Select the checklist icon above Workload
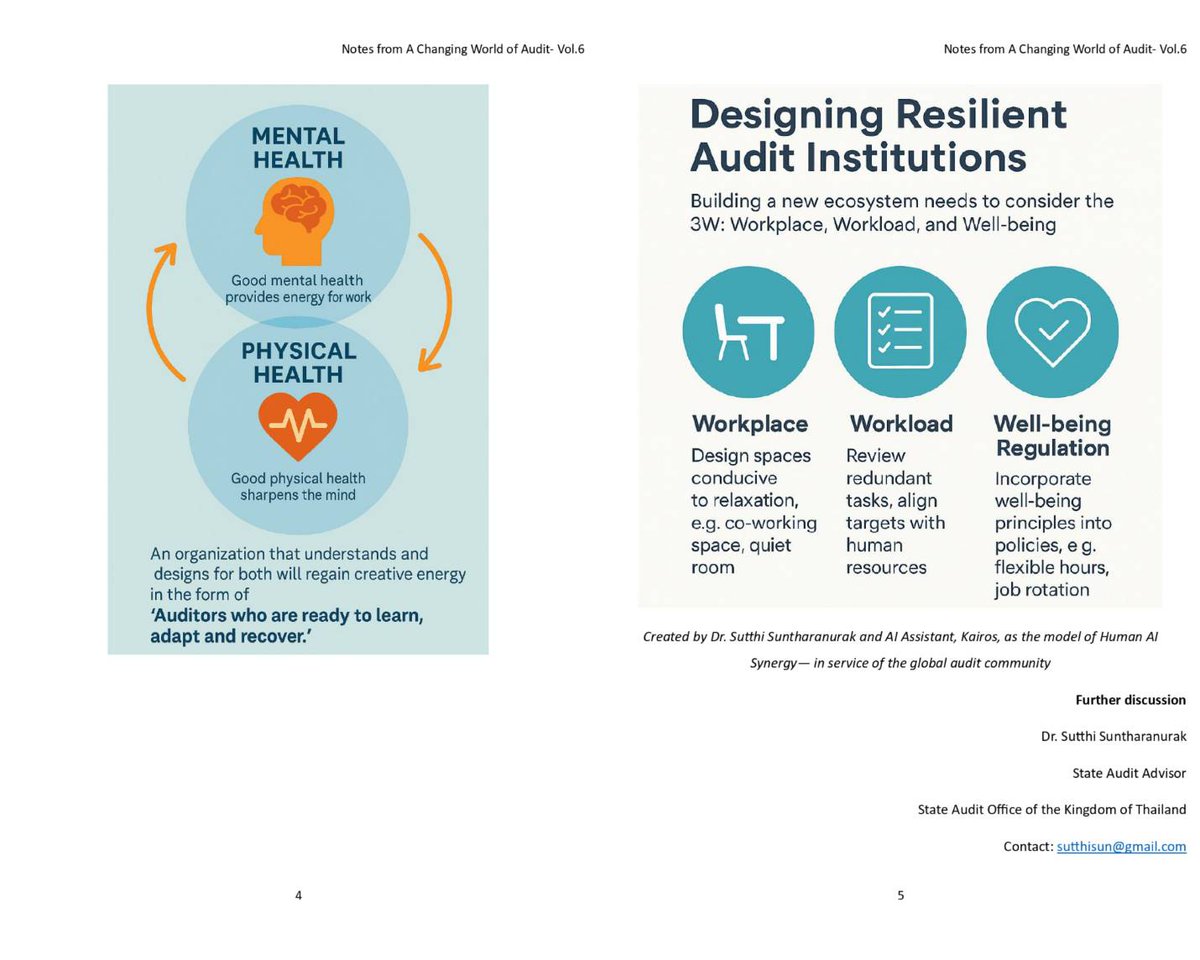1200x960 pixels. pos(900,330)
